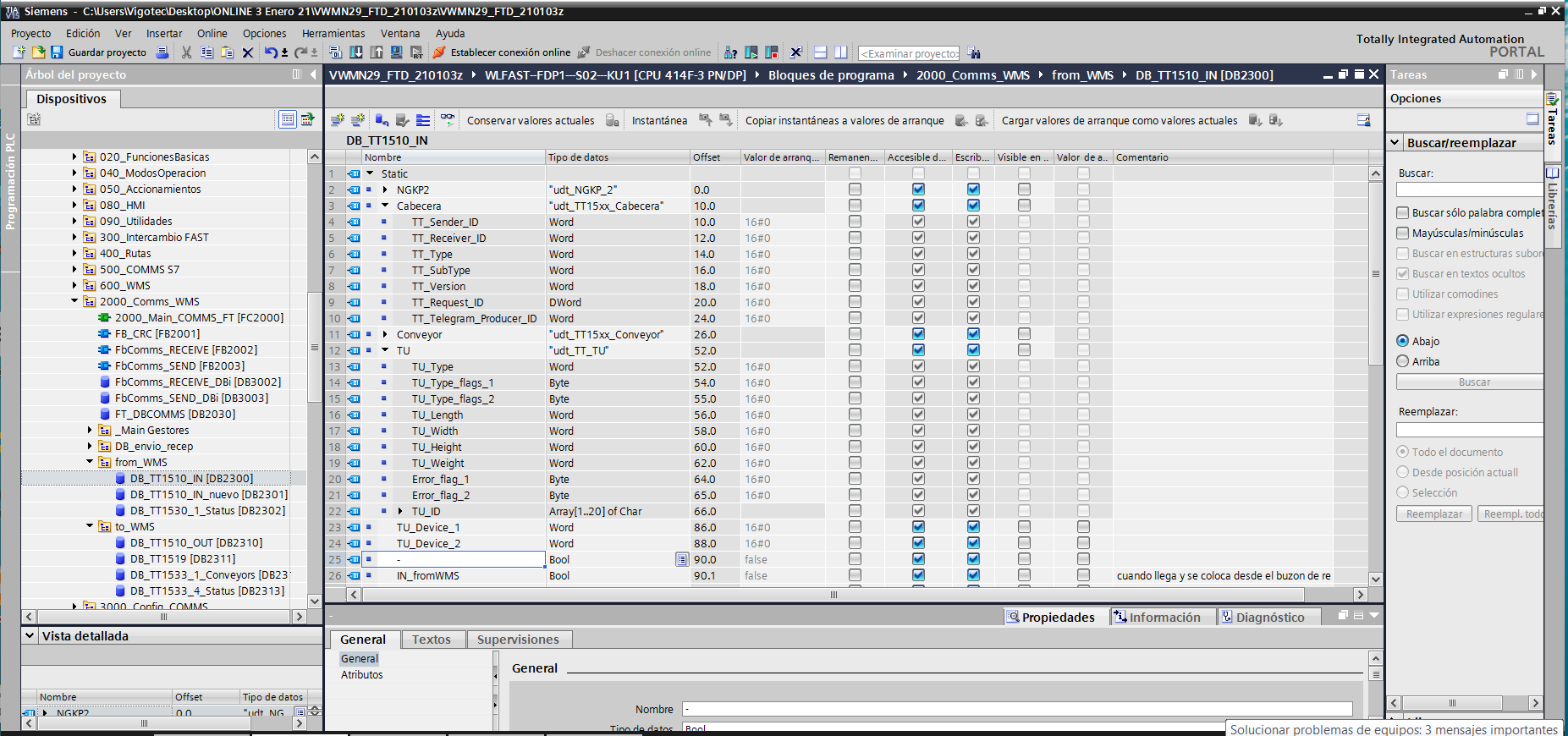Split editor area horizontally icon
The height and width of the screenshot is (736, 1568).
click(x=820, y=52)
